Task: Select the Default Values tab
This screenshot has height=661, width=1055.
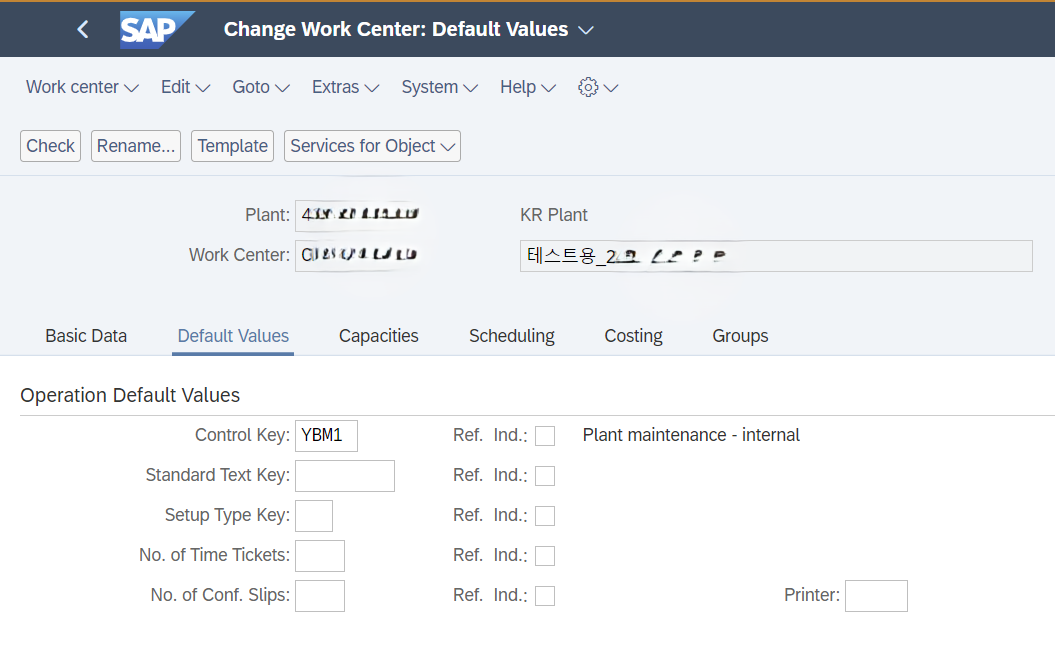Action: (x=233, y=336)
